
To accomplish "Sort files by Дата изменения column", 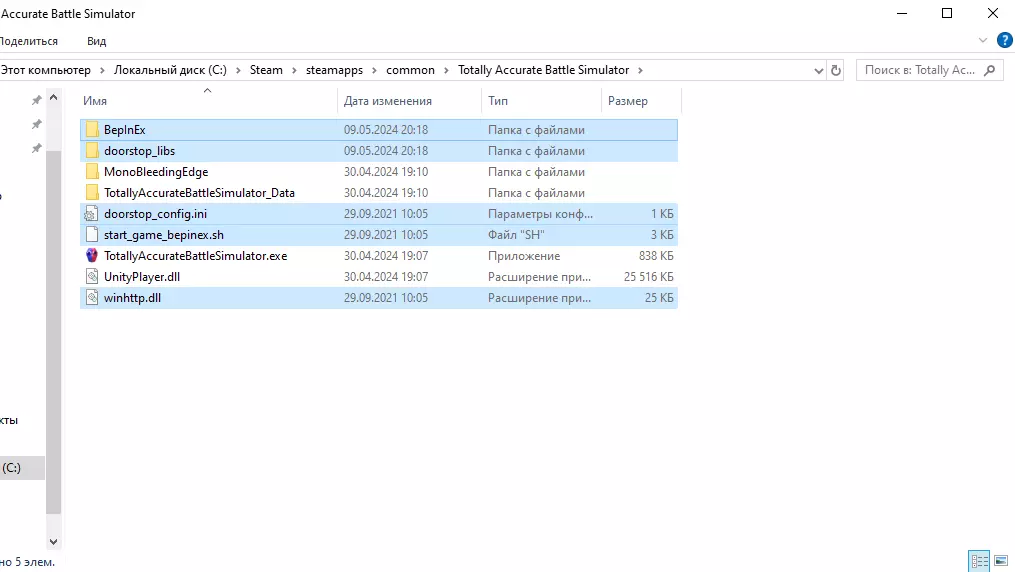I will (388, 101).
